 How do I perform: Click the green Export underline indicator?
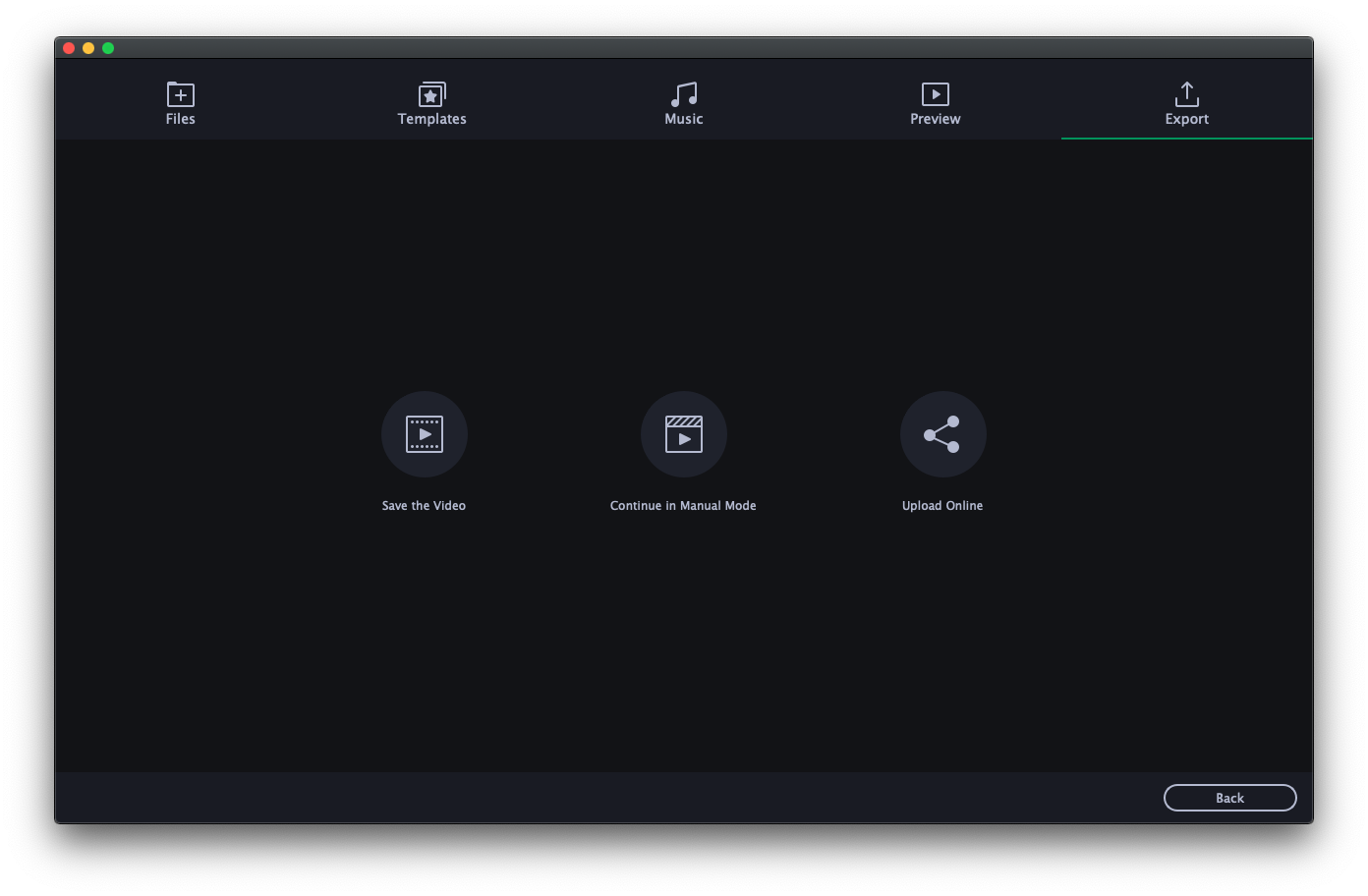coord(1186,140)
